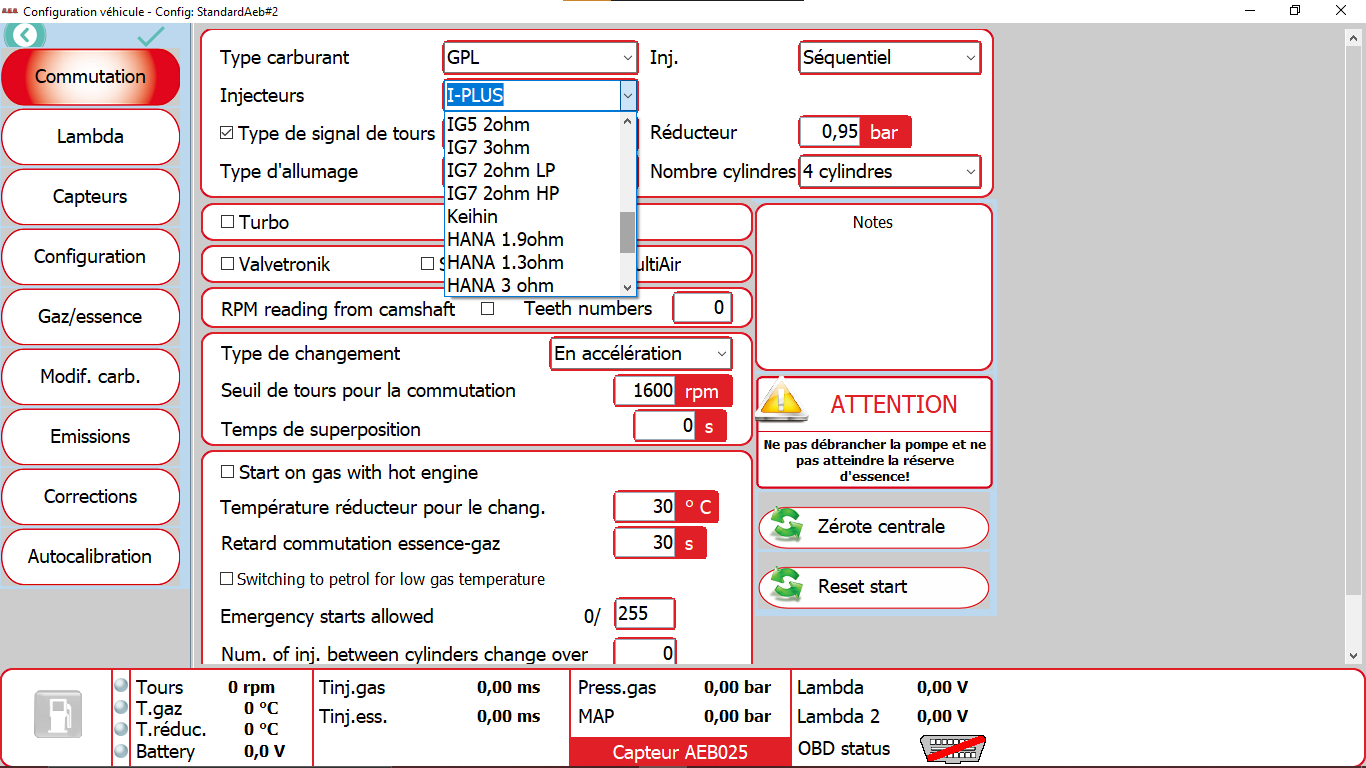The image size is (1366, 768).
Task: Select Keihin from the injector list
Action: (473, 217)
